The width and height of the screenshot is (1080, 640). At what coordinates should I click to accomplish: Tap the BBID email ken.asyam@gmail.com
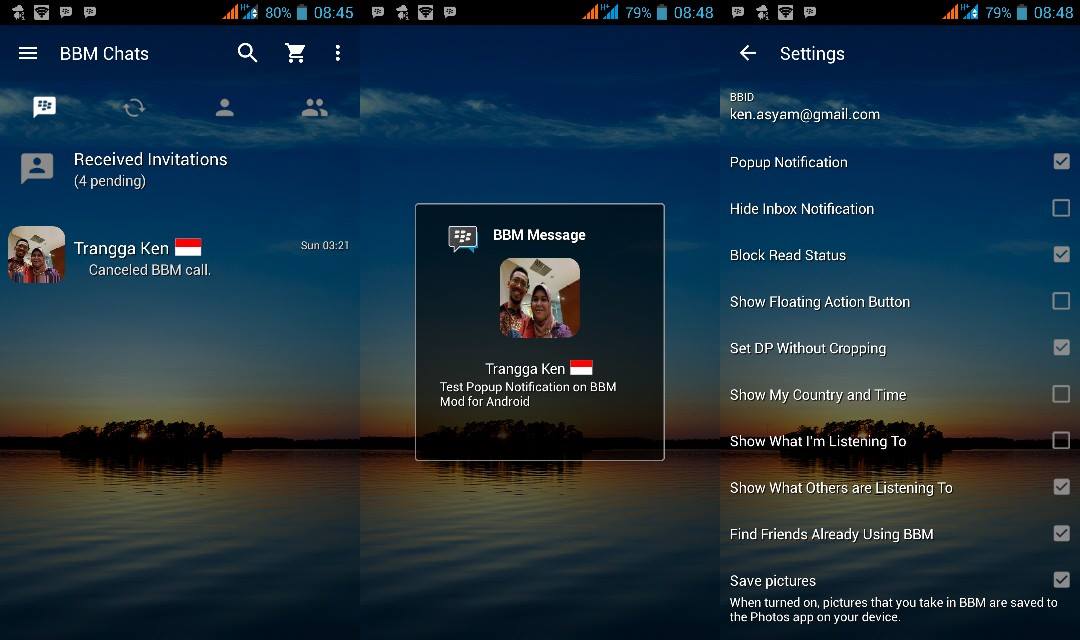coord(804,114)
